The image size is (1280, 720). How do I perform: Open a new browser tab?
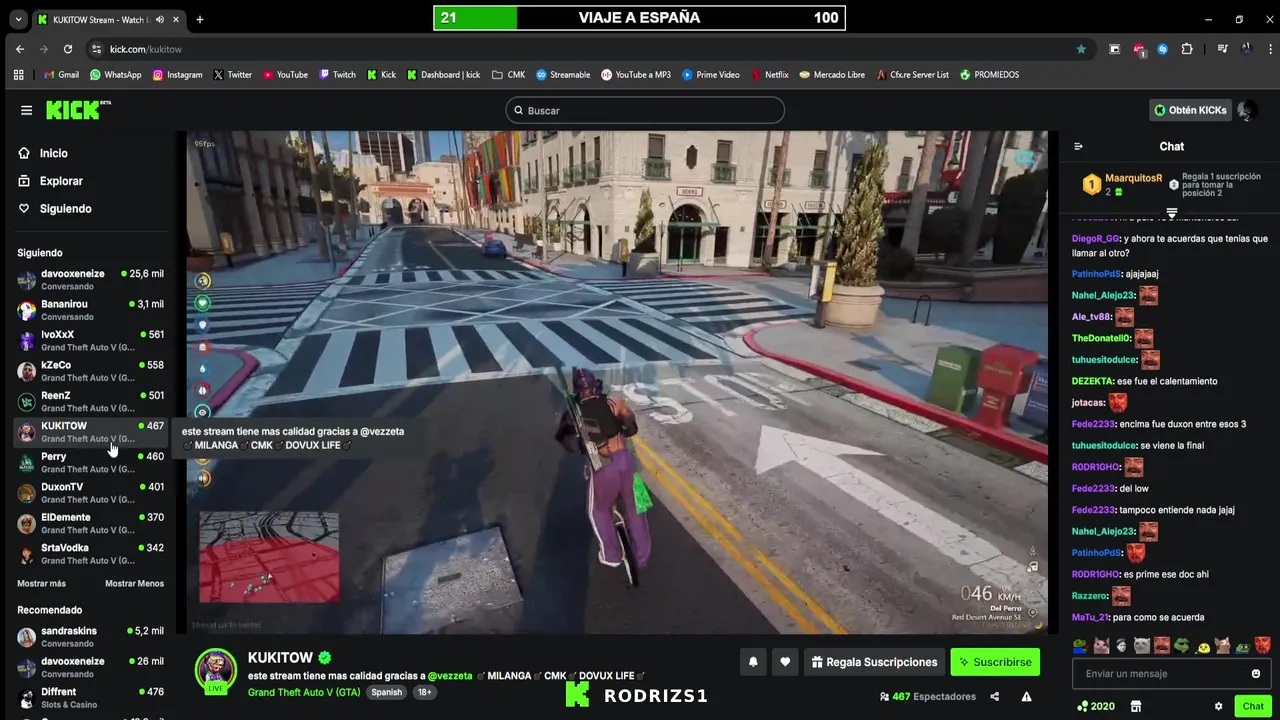tap(200, 19)
